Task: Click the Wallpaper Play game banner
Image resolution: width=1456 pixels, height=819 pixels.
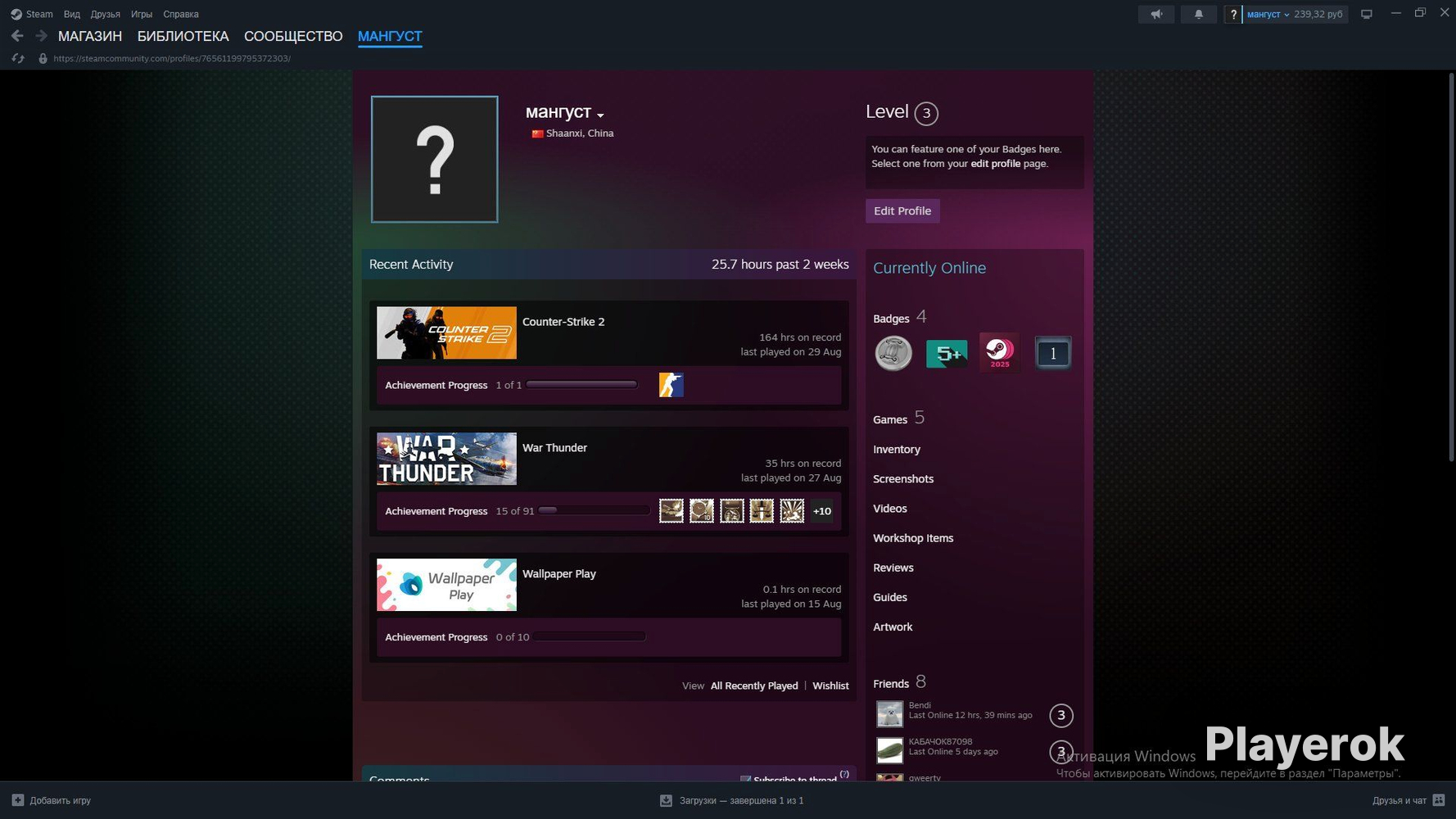Action: coord(446,585)
